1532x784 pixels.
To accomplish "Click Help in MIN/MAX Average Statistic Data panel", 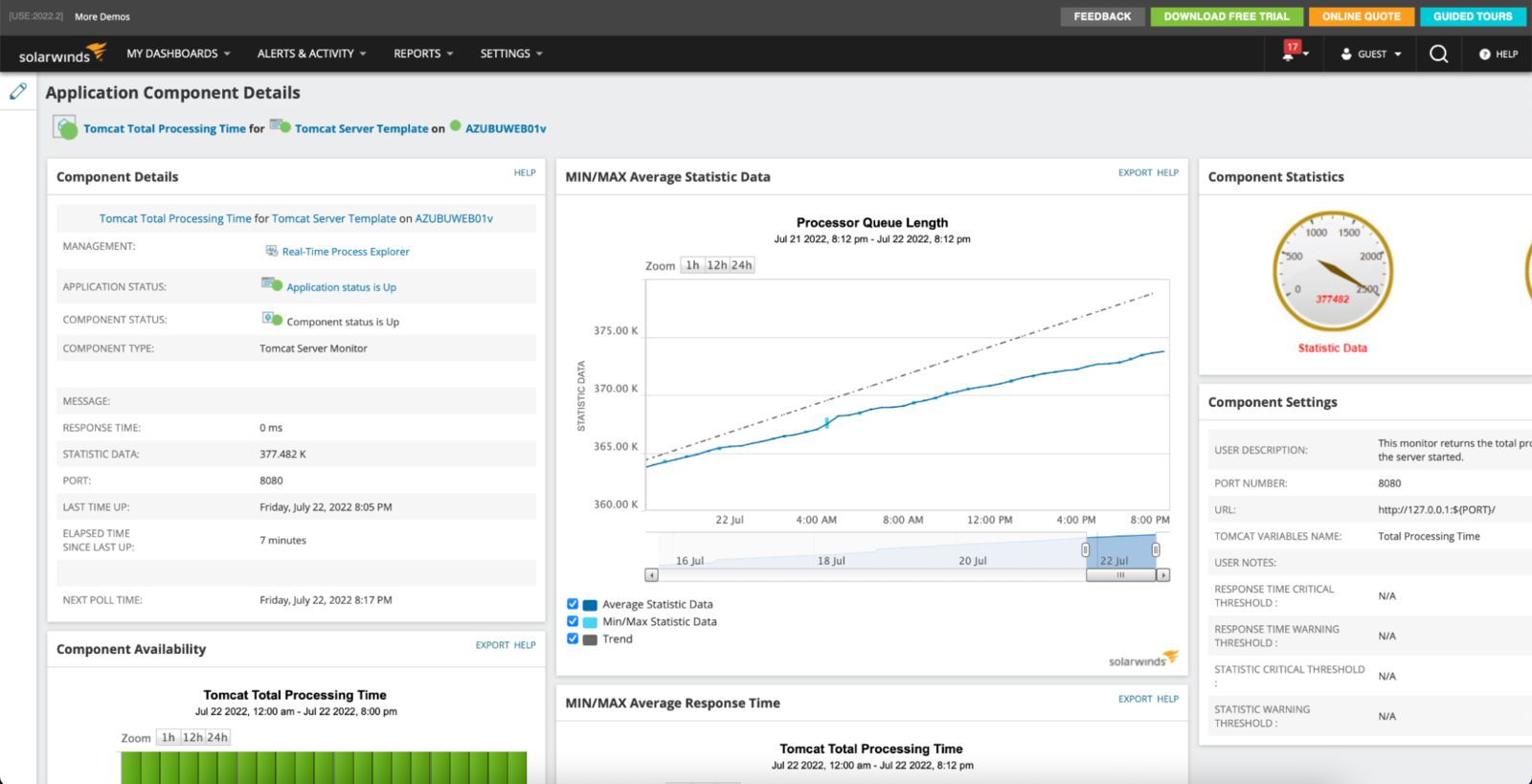I will click(1168, 173).
